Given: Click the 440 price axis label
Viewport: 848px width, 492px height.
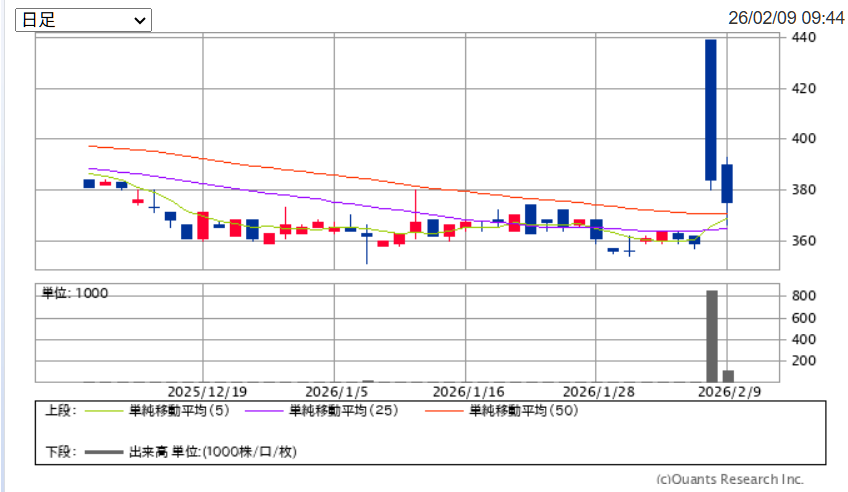Looking at the screenshot, I should point(804,38).
